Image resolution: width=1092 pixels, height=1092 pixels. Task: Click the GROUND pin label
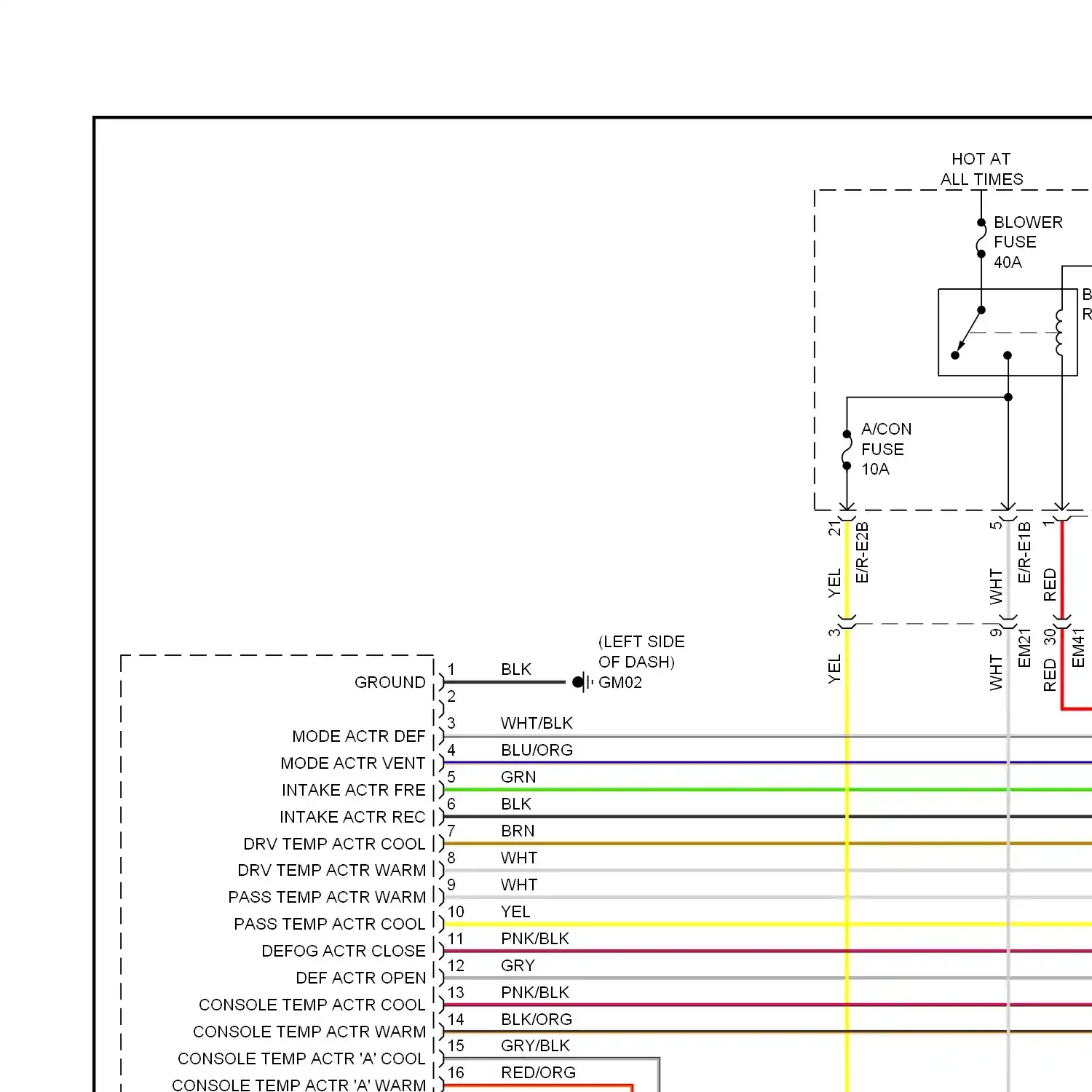tap(389, 682)
